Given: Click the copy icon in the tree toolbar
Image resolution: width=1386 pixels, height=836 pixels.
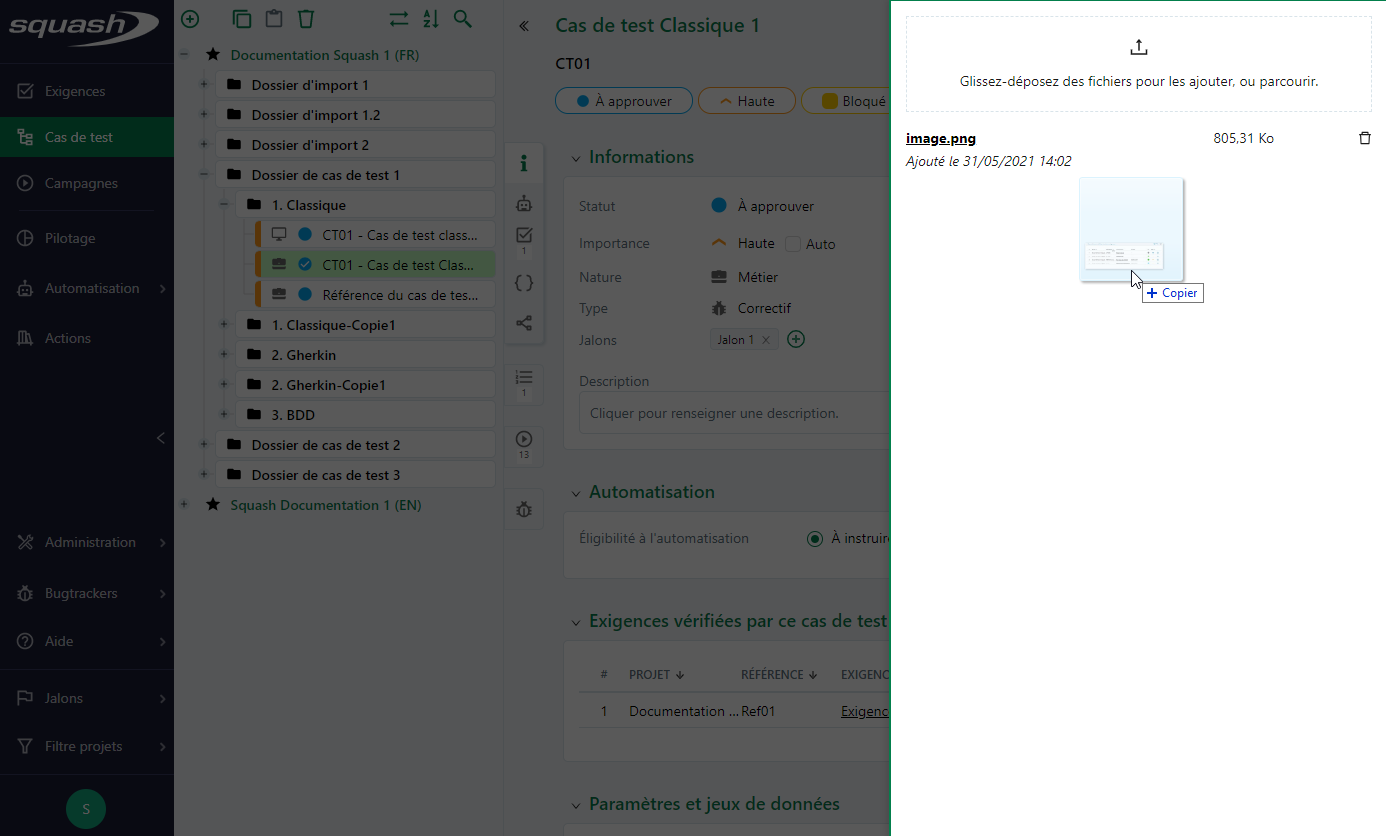Looking at the screenshot, I should [241, 19].
